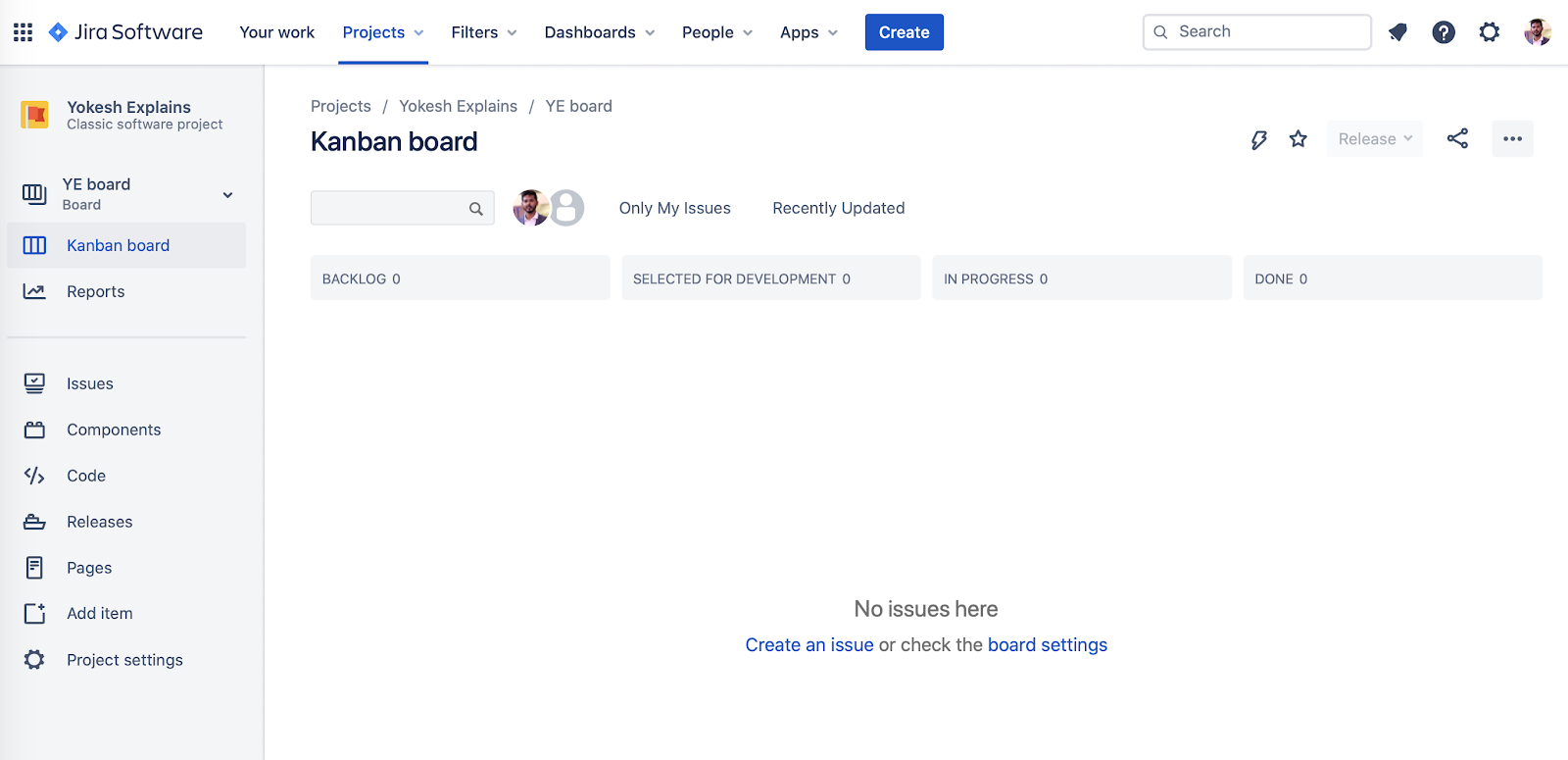This screenshot has width=1568, height=760.
Task: Expand the Filters dropdown menu
Action: coord(484,32)
